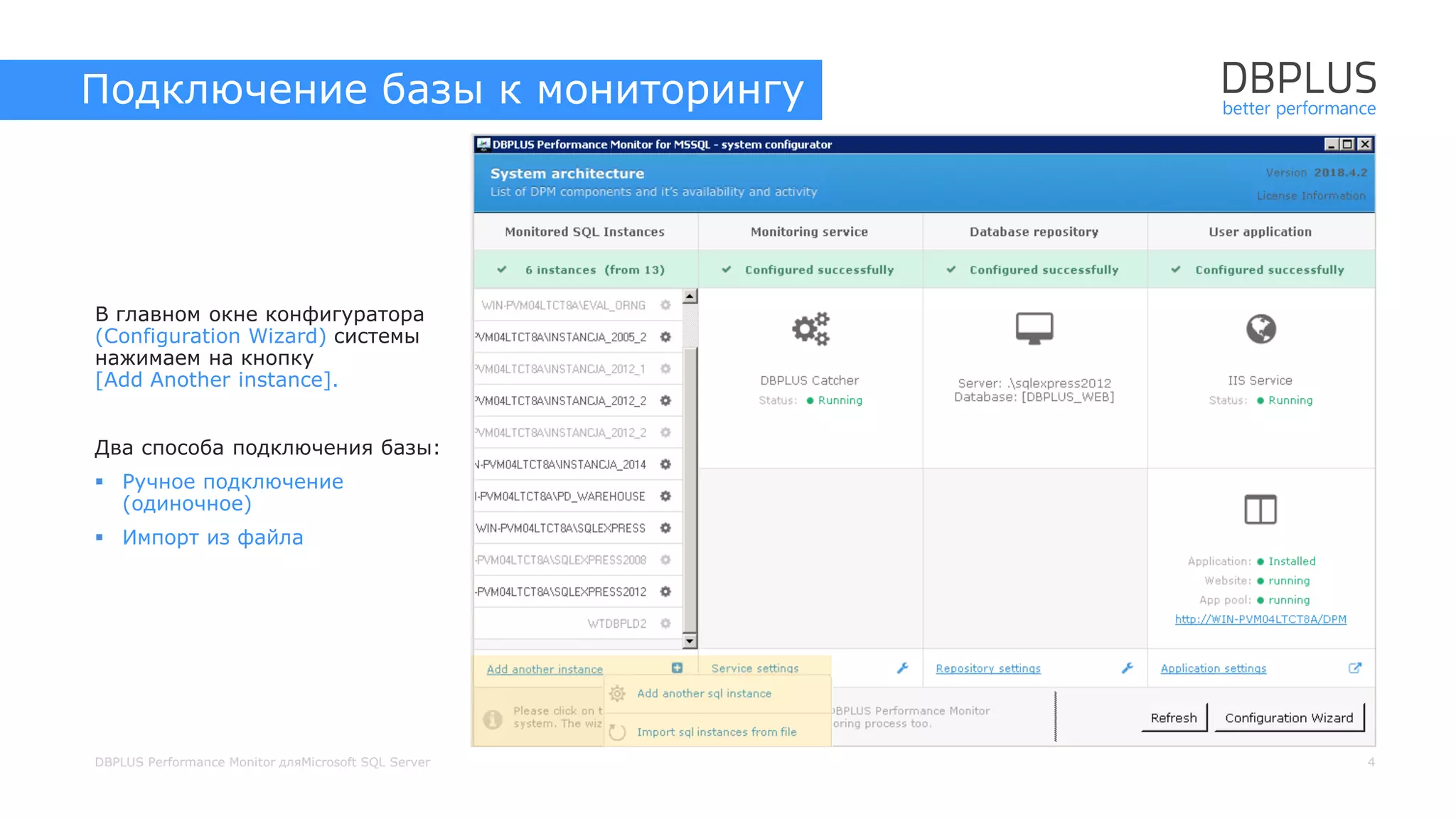
Task: Maximize the system configurator window
Action: coord(1347,144)
